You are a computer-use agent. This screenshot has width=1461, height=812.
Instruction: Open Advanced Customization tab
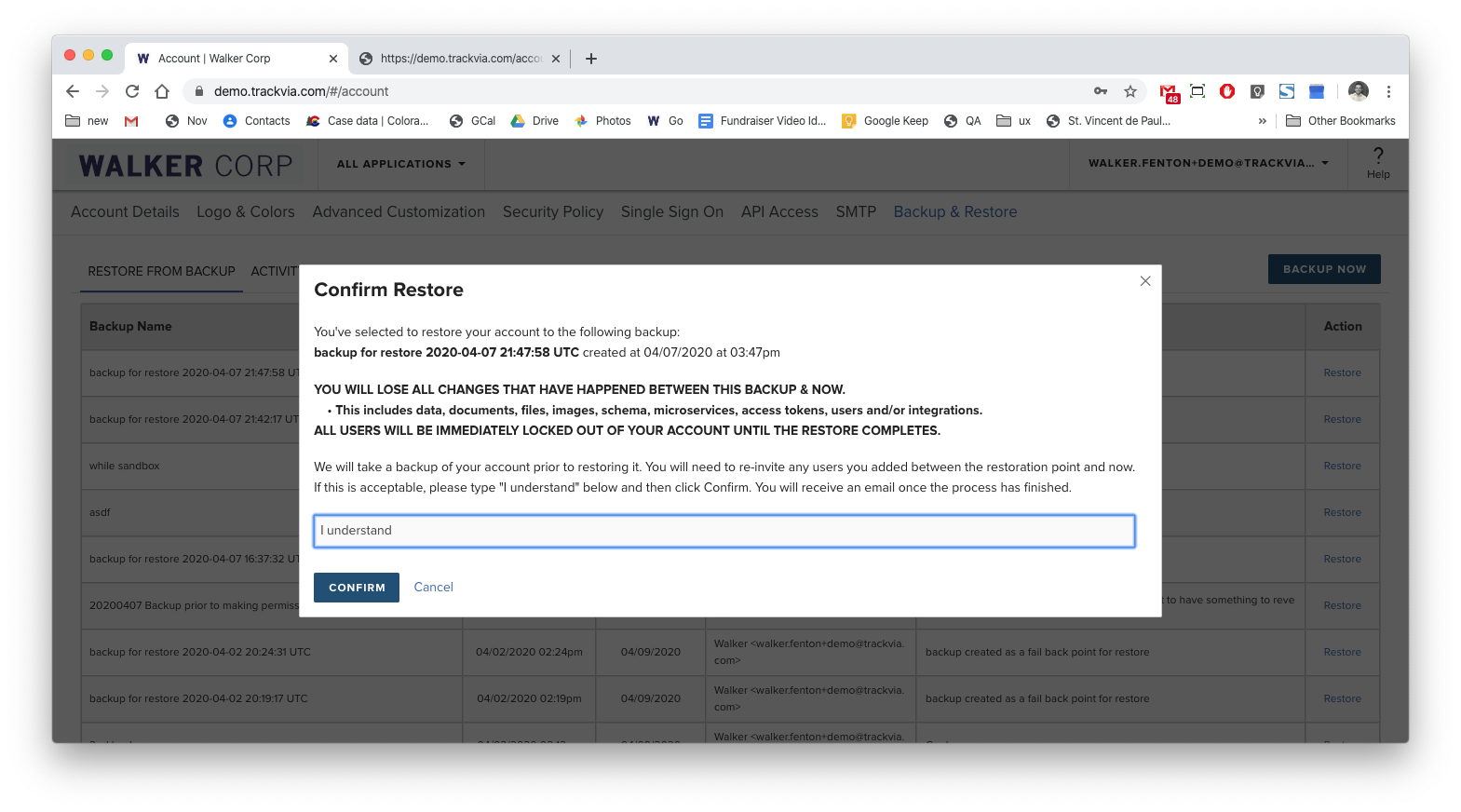(399, 212)
